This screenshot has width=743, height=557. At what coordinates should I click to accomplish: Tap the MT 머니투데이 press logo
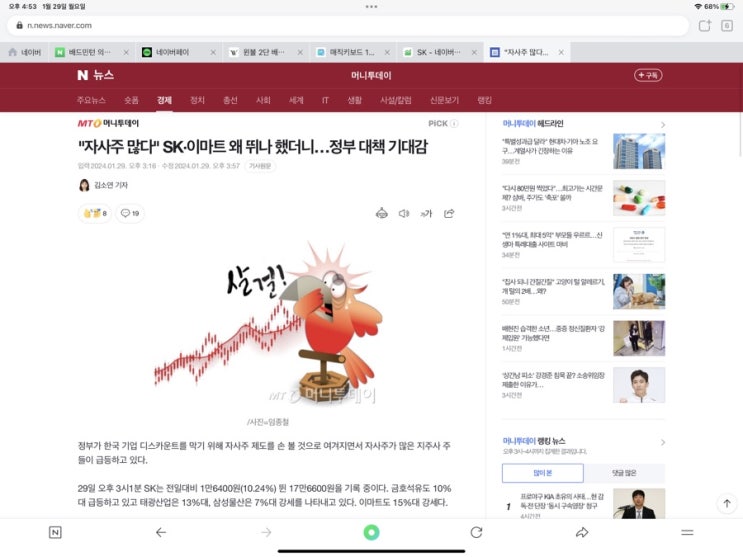(x=108, y=123)
